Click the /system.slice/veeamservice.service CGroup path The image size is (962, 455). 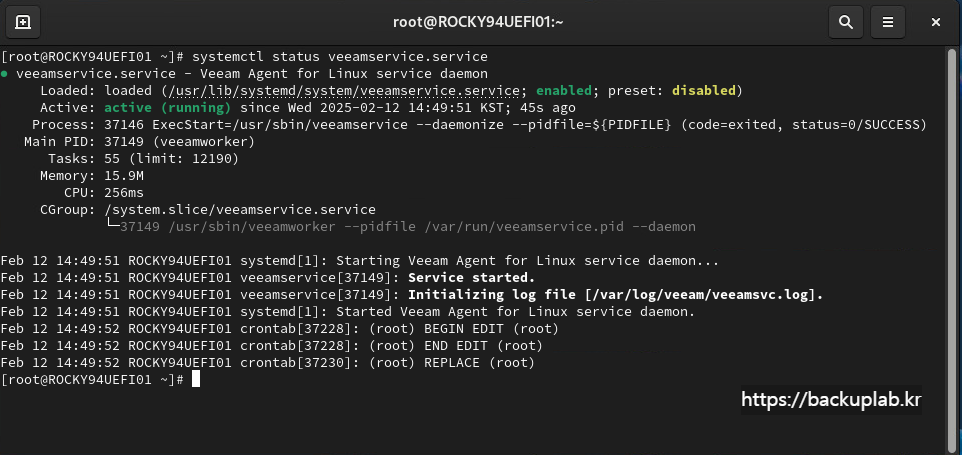pyautogui.click(x=240, y=210)
